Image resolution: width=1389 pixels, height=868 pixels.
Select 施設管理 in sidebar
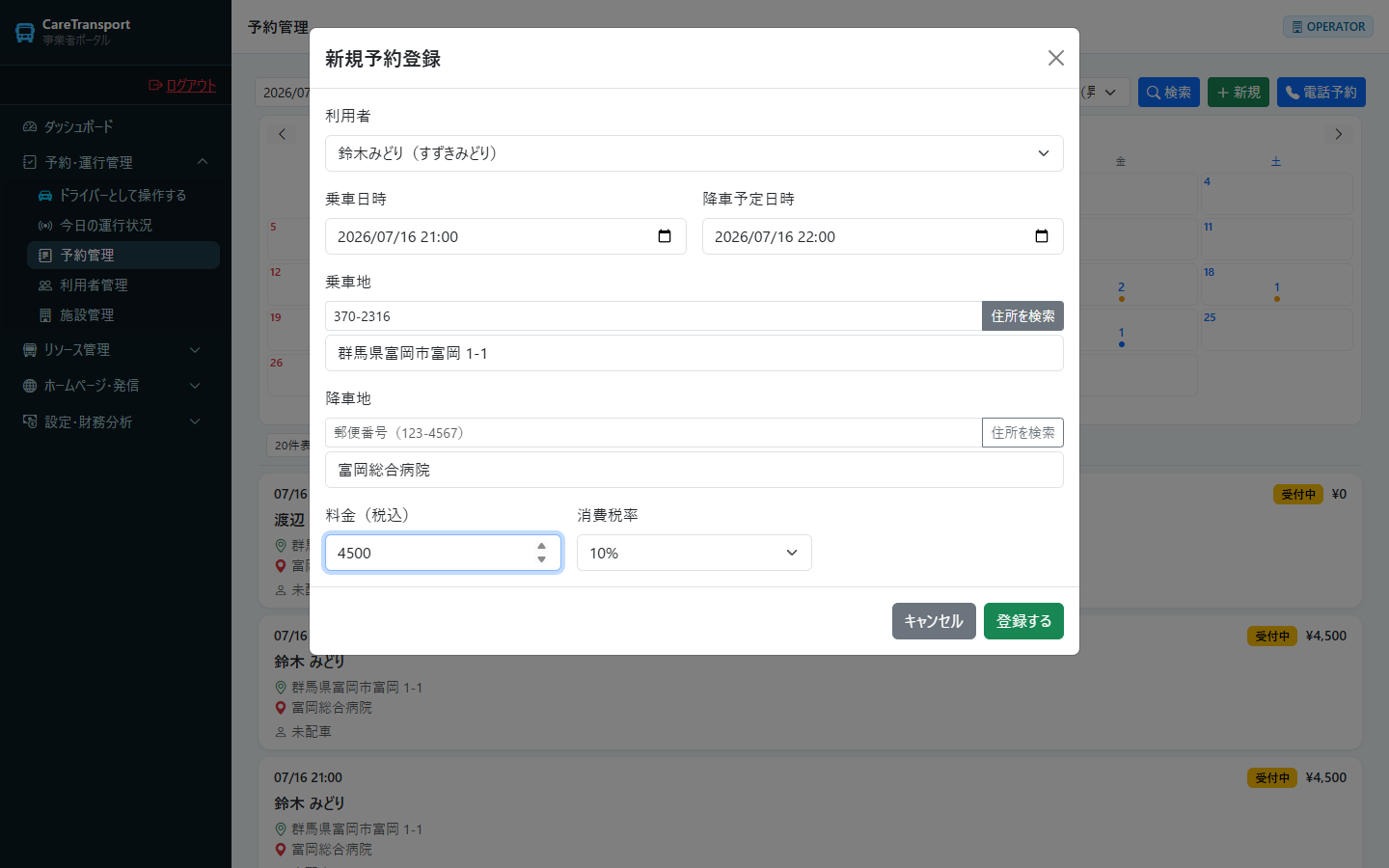coord(123,314)
